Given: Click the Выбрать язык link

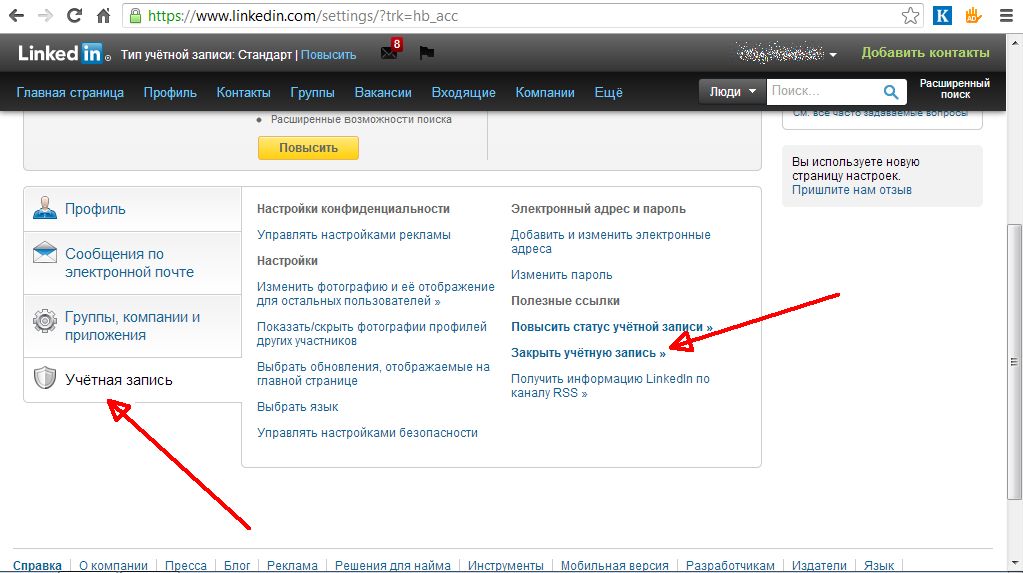Looking at the screenshot, I should coord(298,407).
